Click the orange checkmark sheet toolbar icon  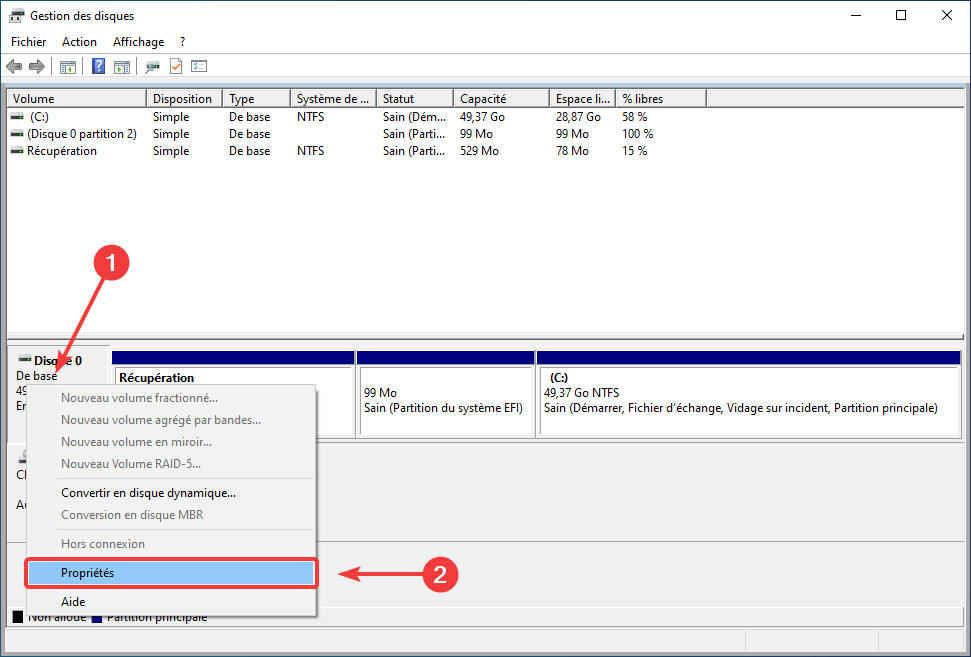click(176, 67)
